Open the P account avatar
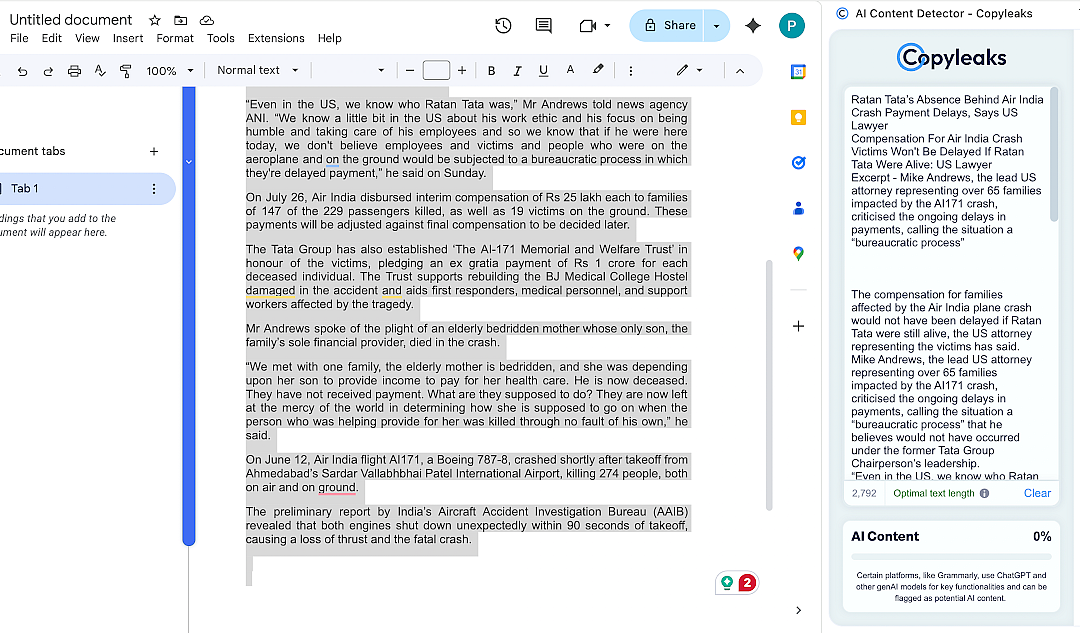Screen dimensions: 1080x633 pos(792,26)
